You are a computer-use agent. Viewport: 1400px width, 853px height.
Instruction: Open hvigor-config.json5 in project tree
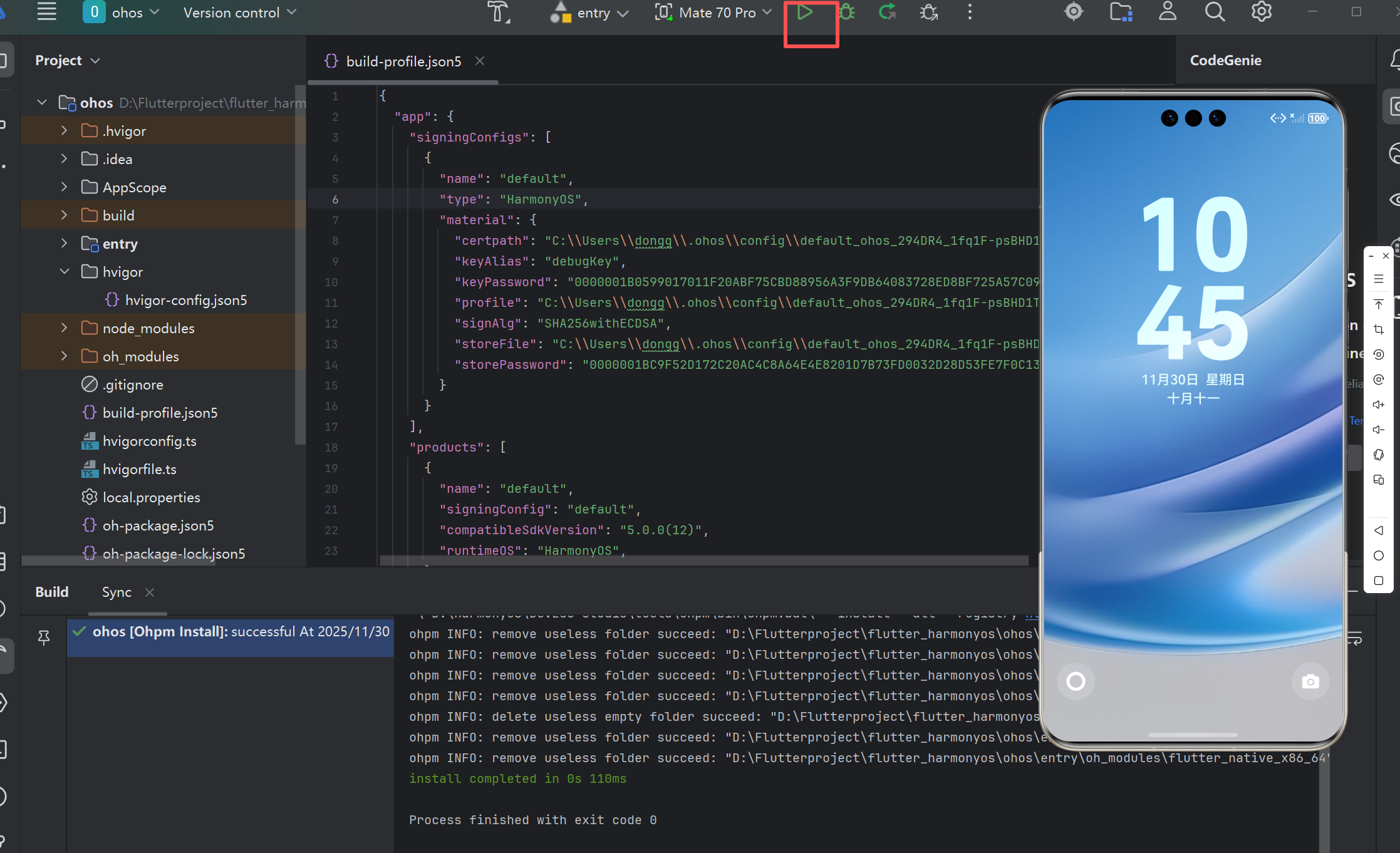click(185, 300)
